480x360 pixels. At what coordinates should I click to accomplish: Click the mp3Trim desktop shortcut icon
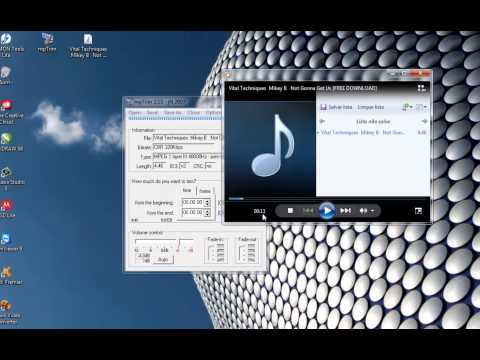(47, 43)
